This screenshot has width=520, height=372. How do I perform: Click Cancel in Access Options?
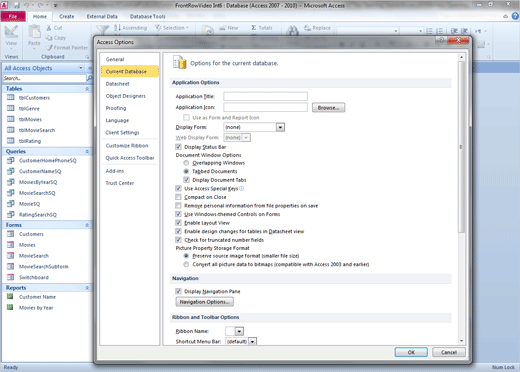(449, 352)
